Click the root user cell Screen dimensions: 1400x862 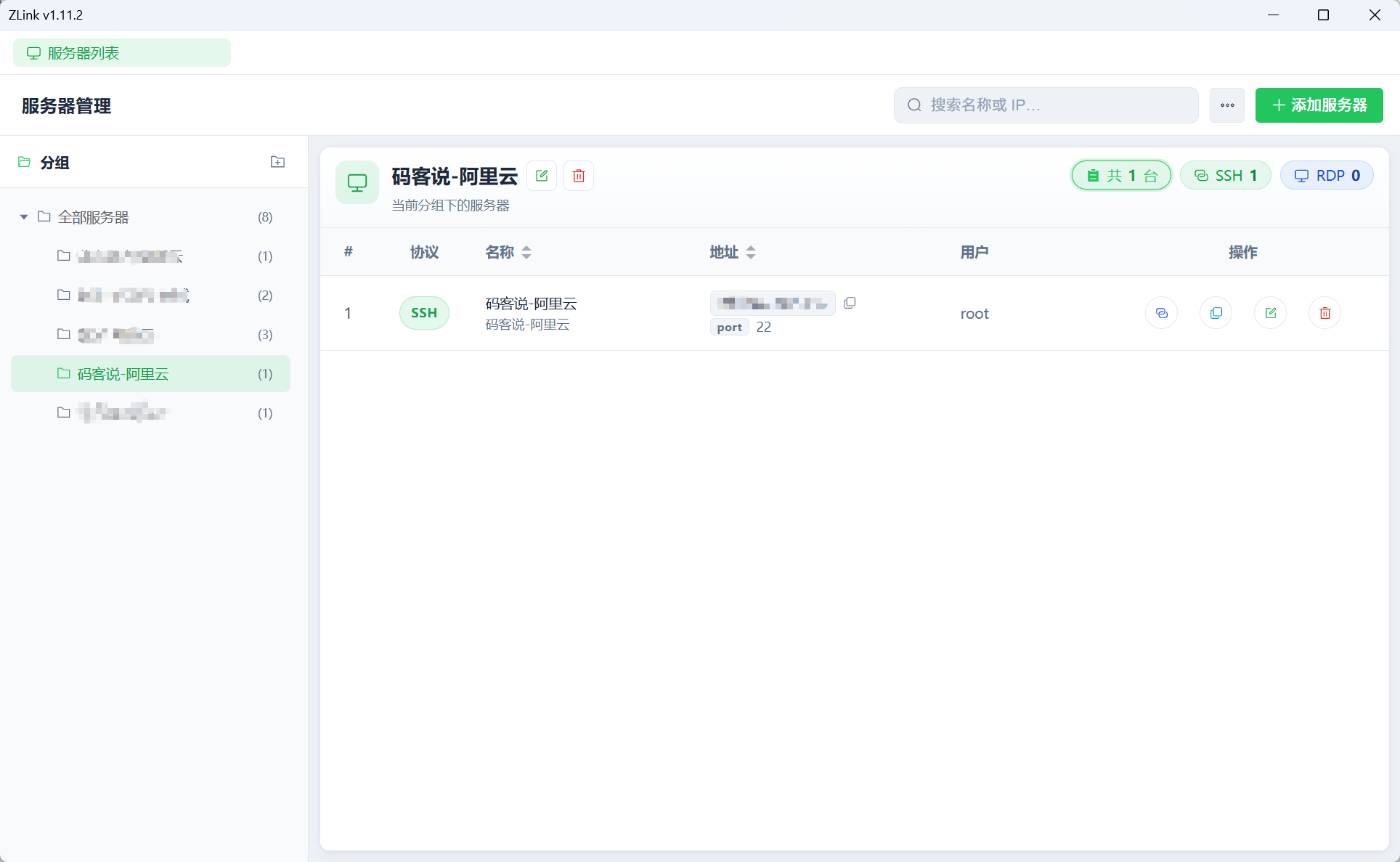pyautogui.click(x=974, y=314)
